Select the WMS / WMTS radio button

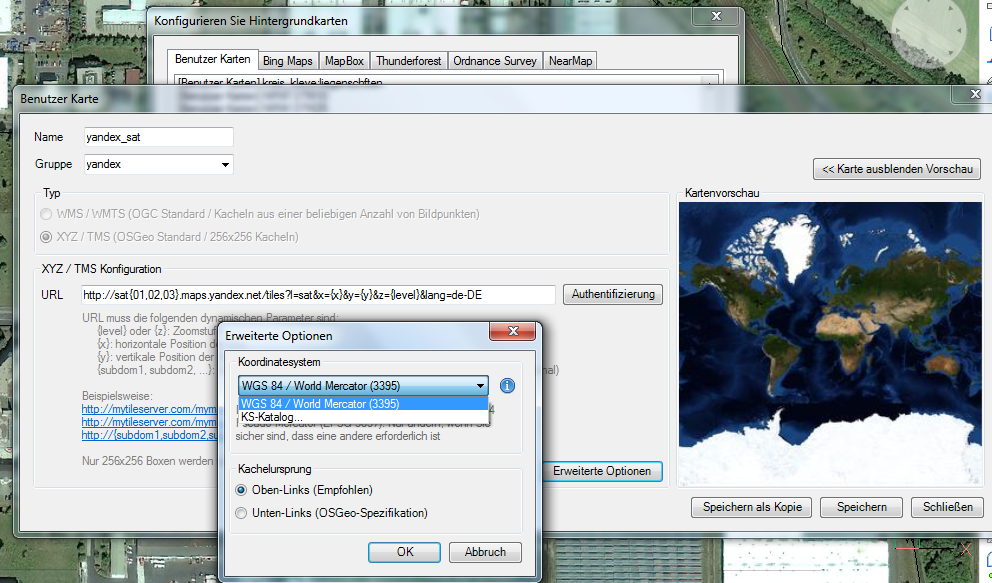tap(46, 214)
